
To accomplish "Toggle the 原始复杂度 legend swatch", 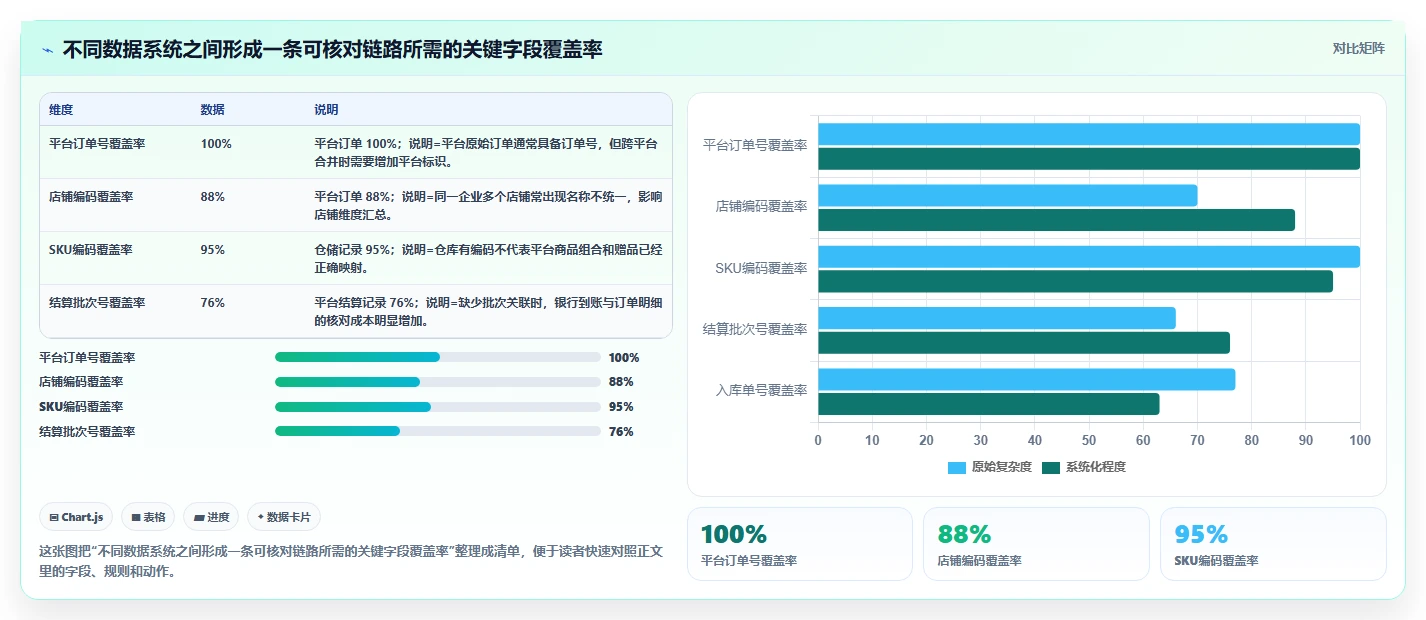I will 957,467.
